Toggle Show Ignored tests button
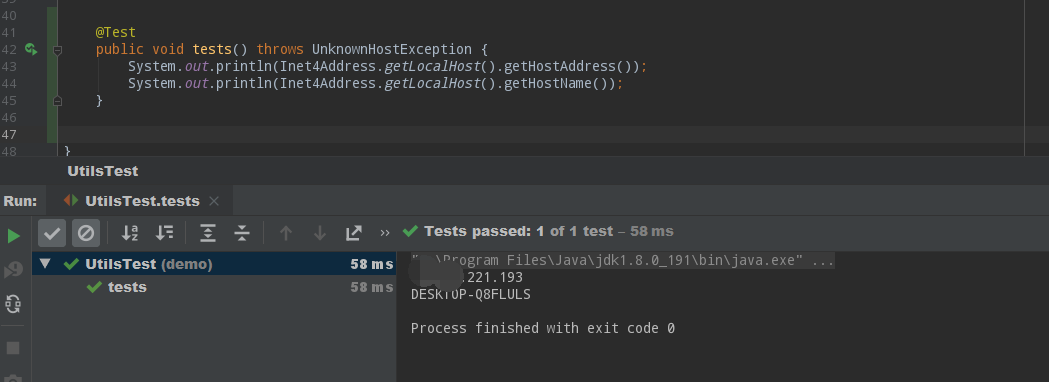 pyautogui.click(x=86, y=233)
